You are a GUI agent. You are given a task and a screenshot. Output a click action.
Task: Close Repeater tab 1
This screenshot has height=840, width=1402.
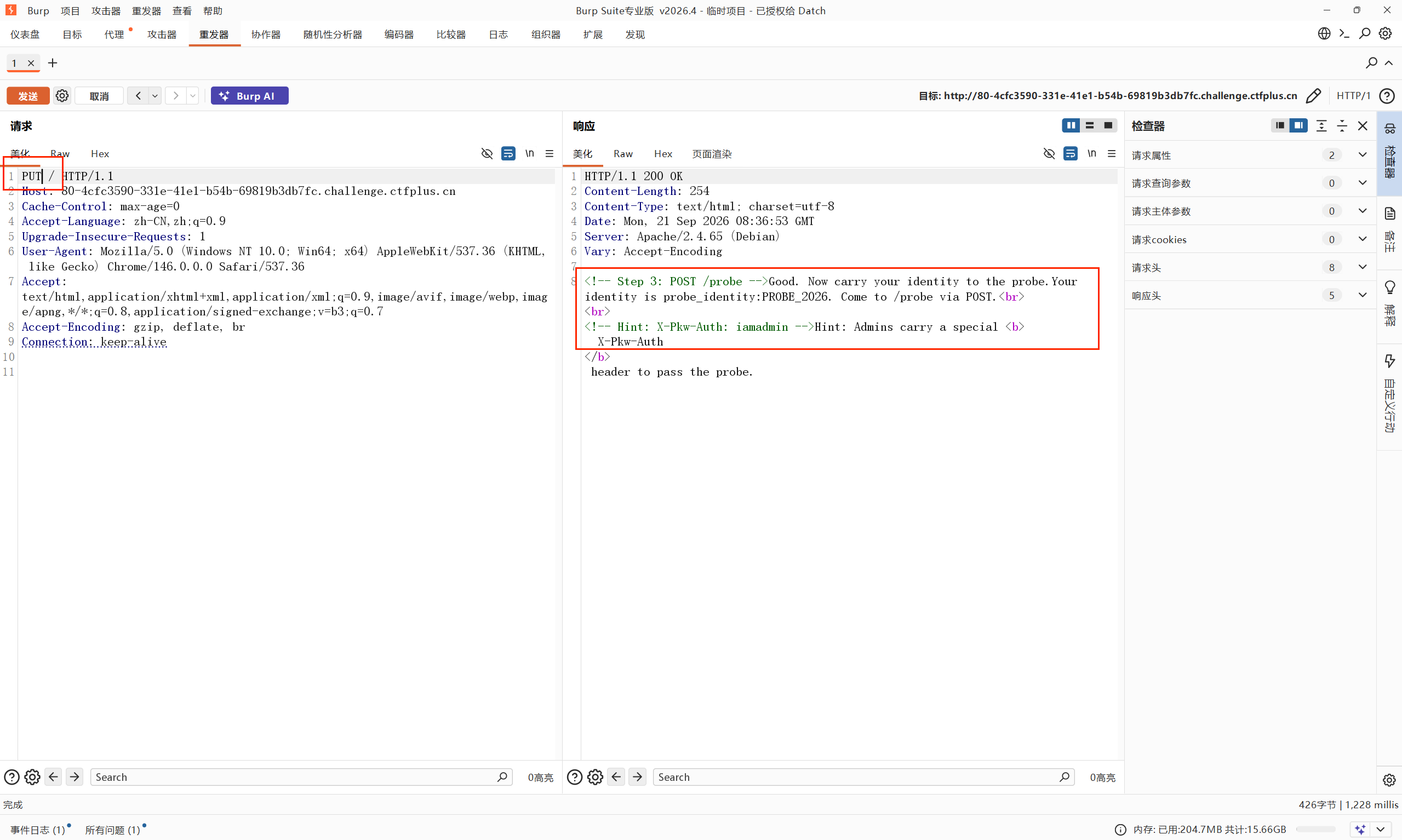pyautogui.click(x=31, y=63)
